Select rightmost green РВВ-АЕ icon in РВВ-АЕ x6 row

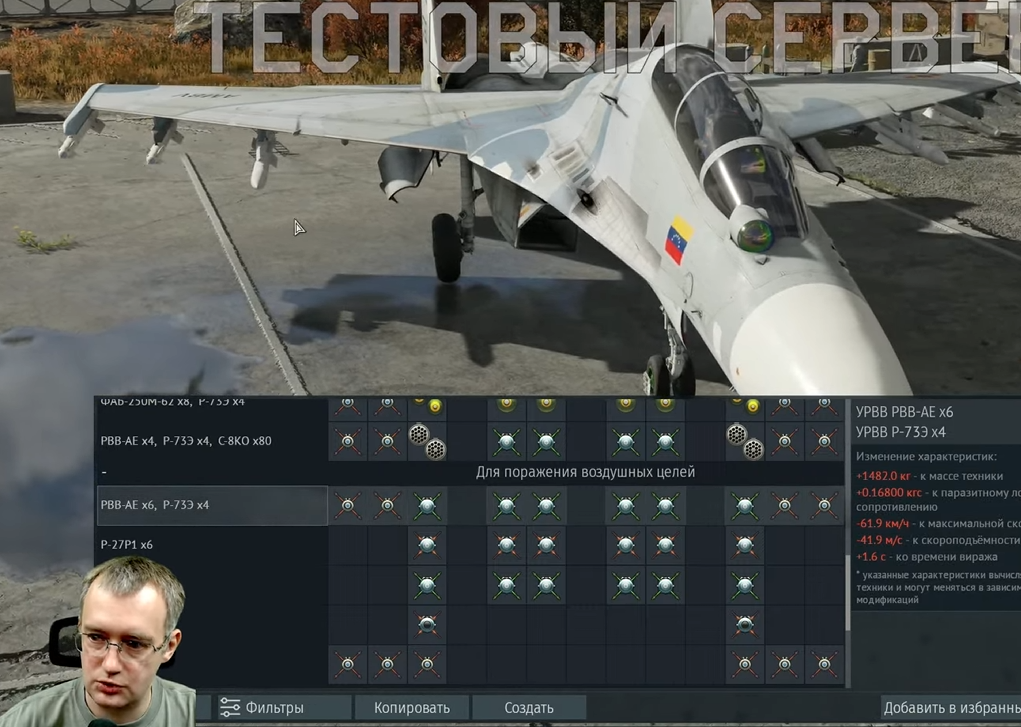[x=745, y=505]
